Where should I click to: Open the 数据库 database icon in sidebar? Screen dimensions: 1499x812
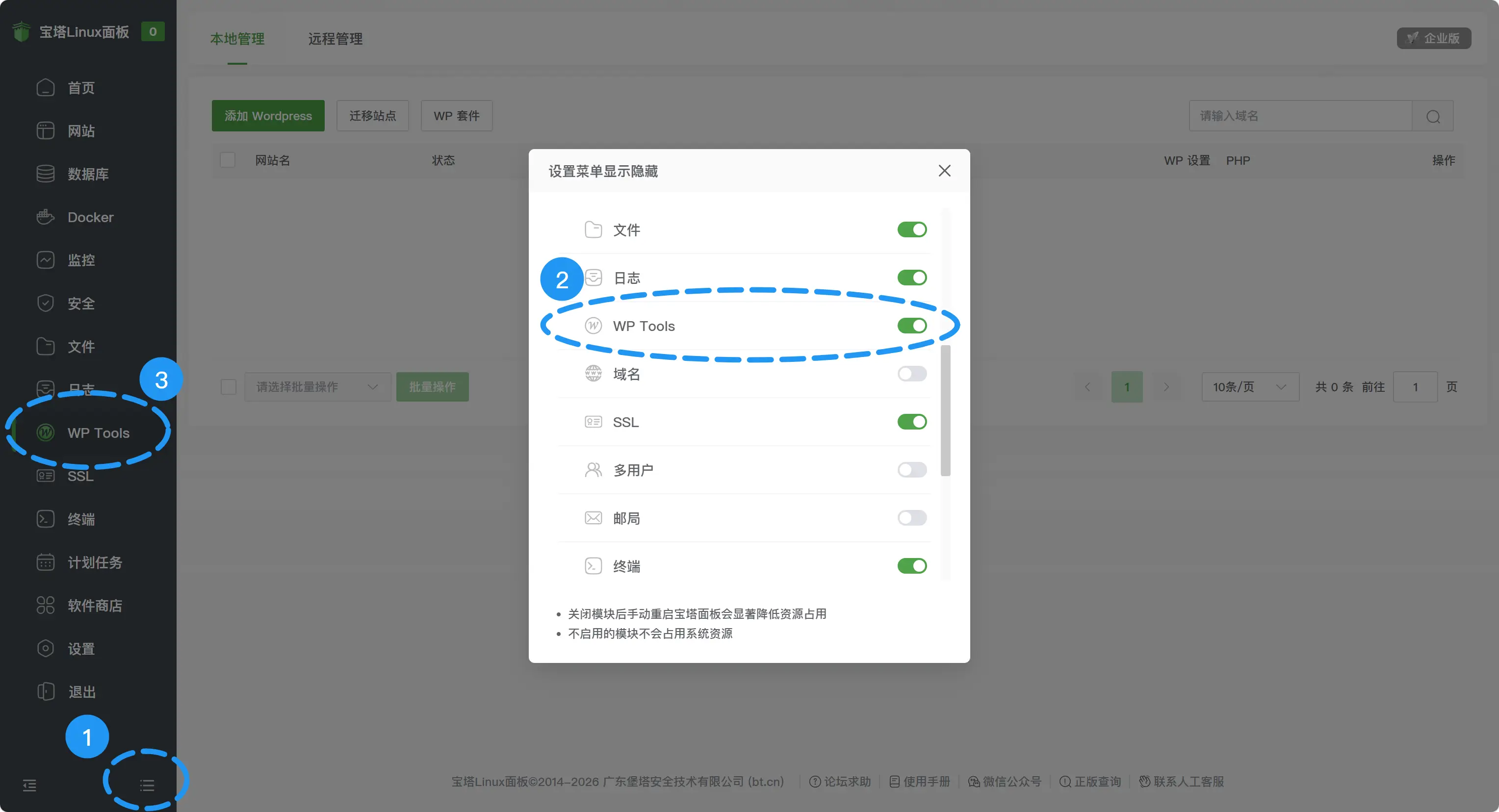pyautogui.click(x=46, y=174)
